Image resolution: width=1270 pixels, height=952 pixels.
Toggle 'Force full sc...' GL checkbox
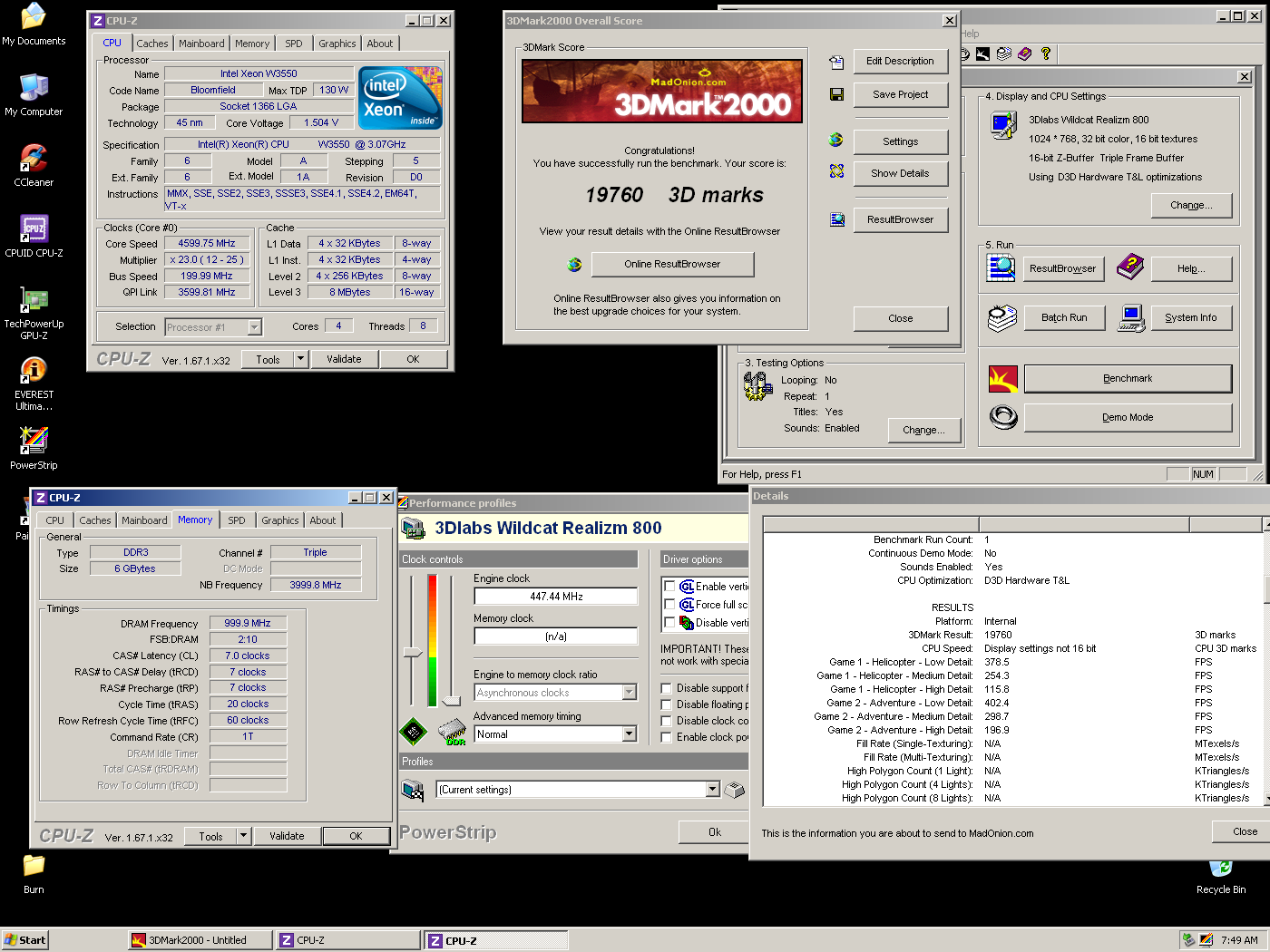click(x=669, y=604)
